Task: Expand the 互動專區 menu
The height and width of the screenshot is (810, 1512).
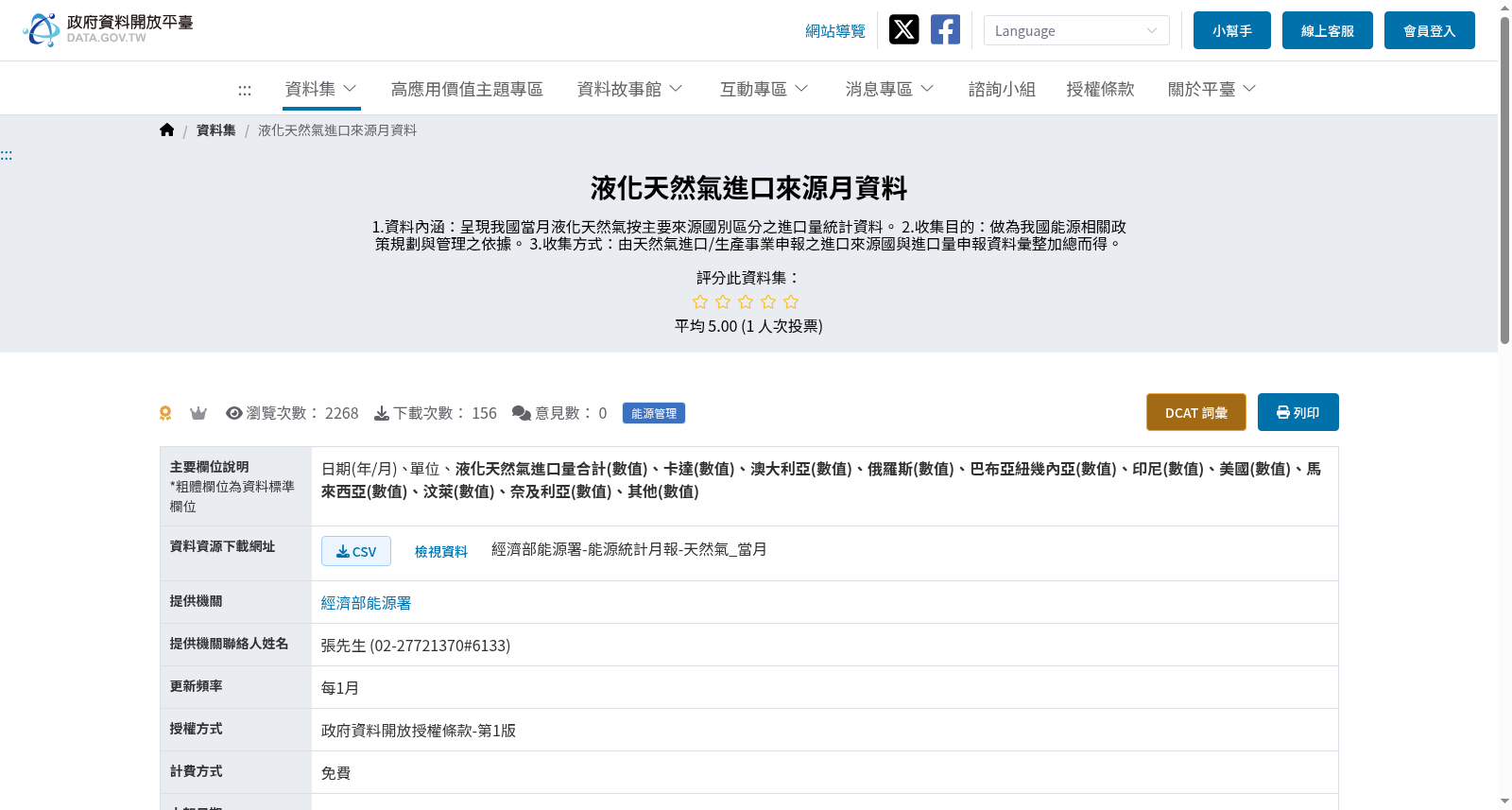Action: [x=764, y=89]
